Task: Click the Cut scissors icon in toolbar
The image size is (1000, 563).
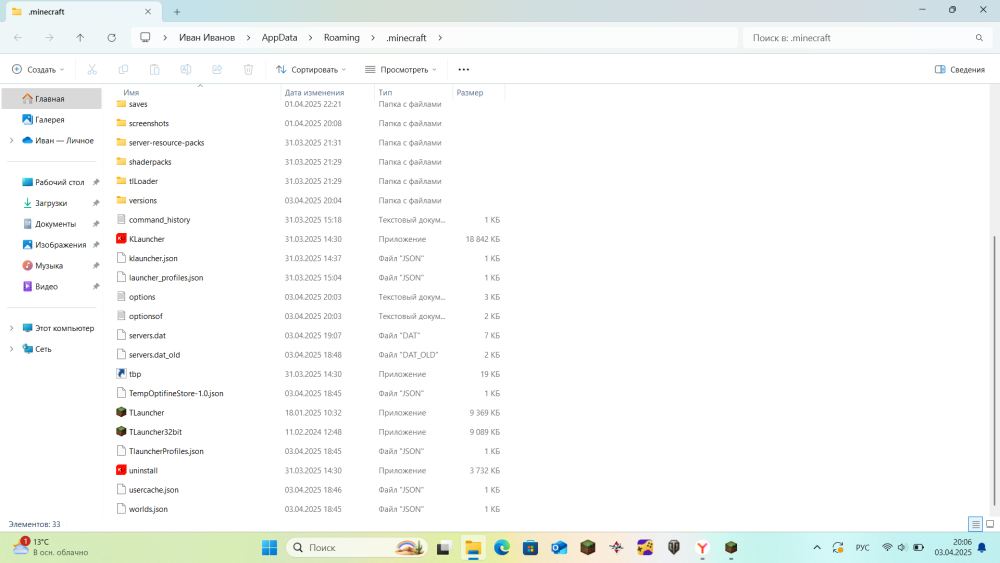Action: coord(92,69)
